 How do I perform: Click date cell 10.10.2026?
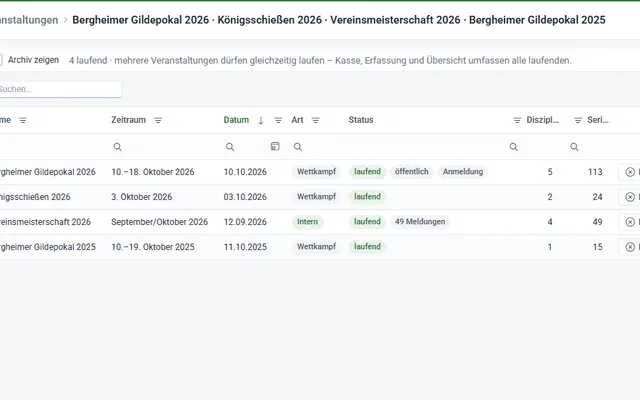(x=245, y=172)
